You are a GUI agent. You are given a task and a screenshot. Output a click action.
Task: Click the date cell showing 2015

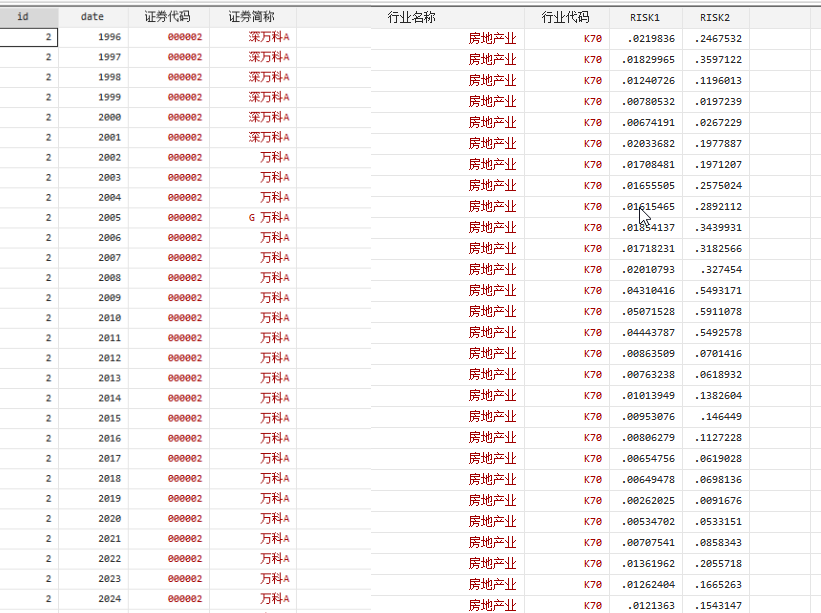click(110, 418)
